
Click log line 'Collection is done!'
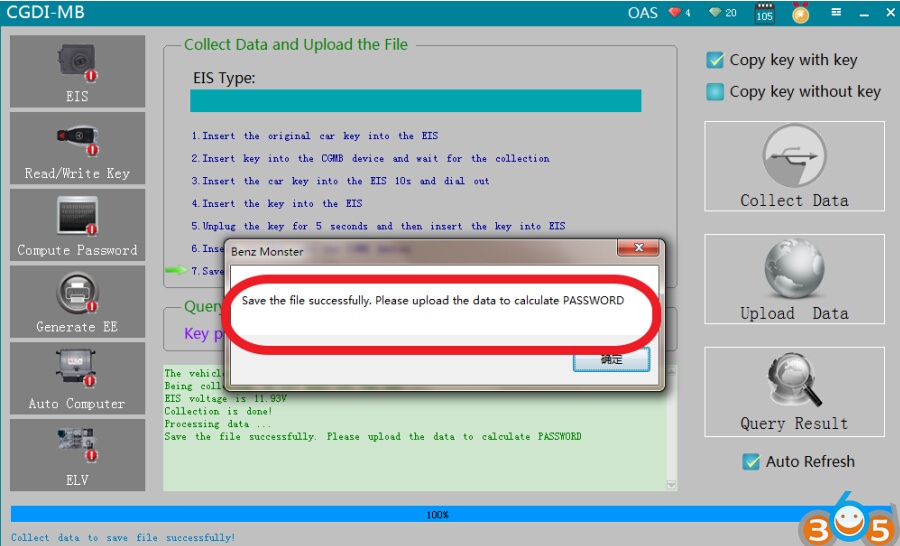(x=218, y=411)
